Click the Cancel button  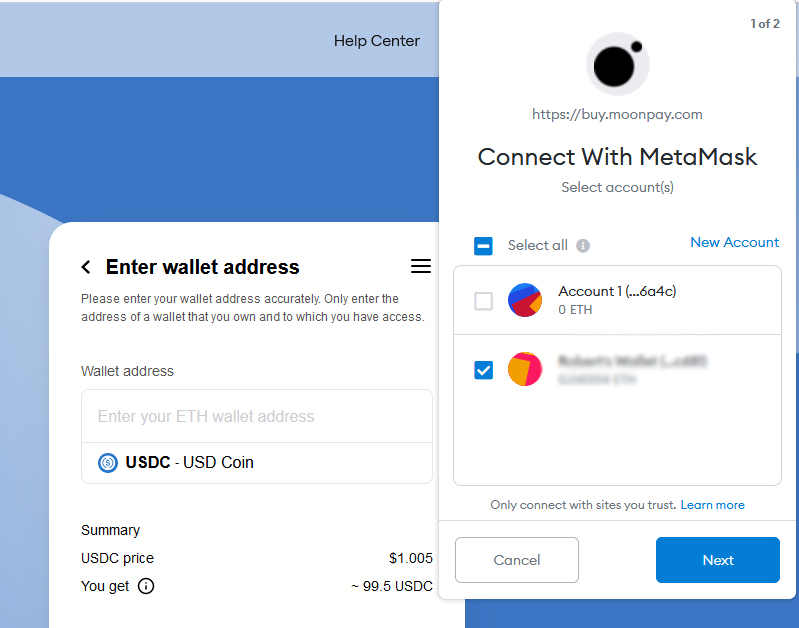[517, 560]
